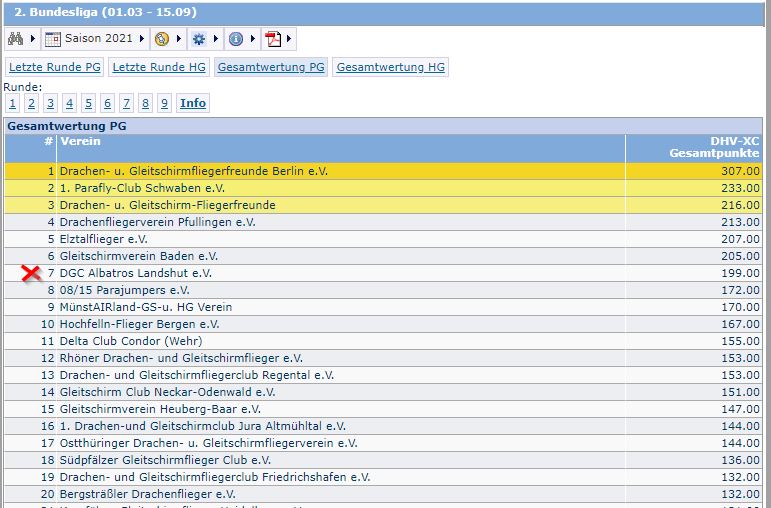Viewport: 771px width, 508px height.
Task: Select Hochfelln-Flieger Bergen e.V.
Action: pos(140,324)
